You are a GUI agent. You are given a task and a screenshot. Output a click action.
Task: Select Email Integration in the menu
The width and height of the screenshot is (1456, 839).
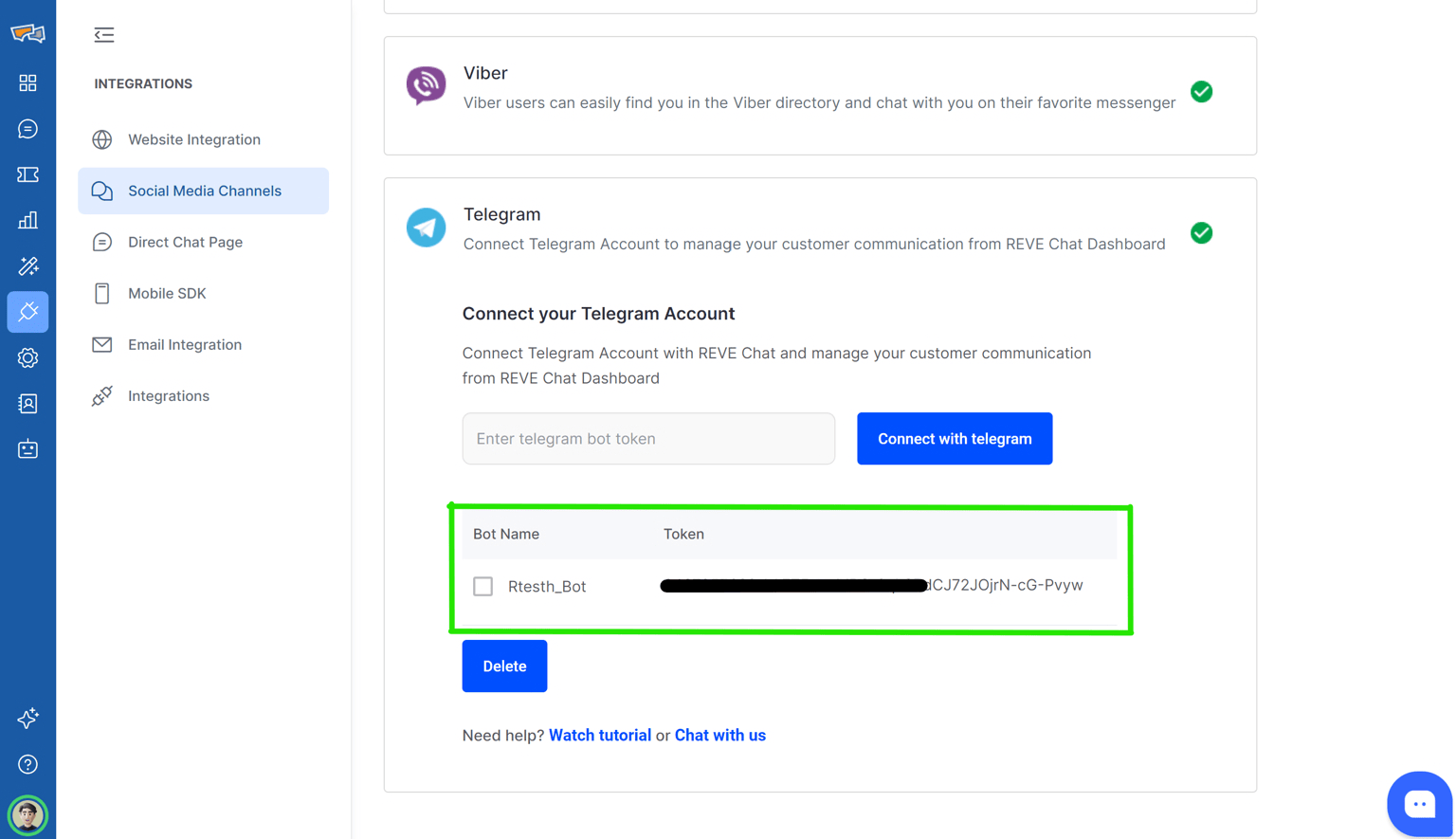(184, 344)
